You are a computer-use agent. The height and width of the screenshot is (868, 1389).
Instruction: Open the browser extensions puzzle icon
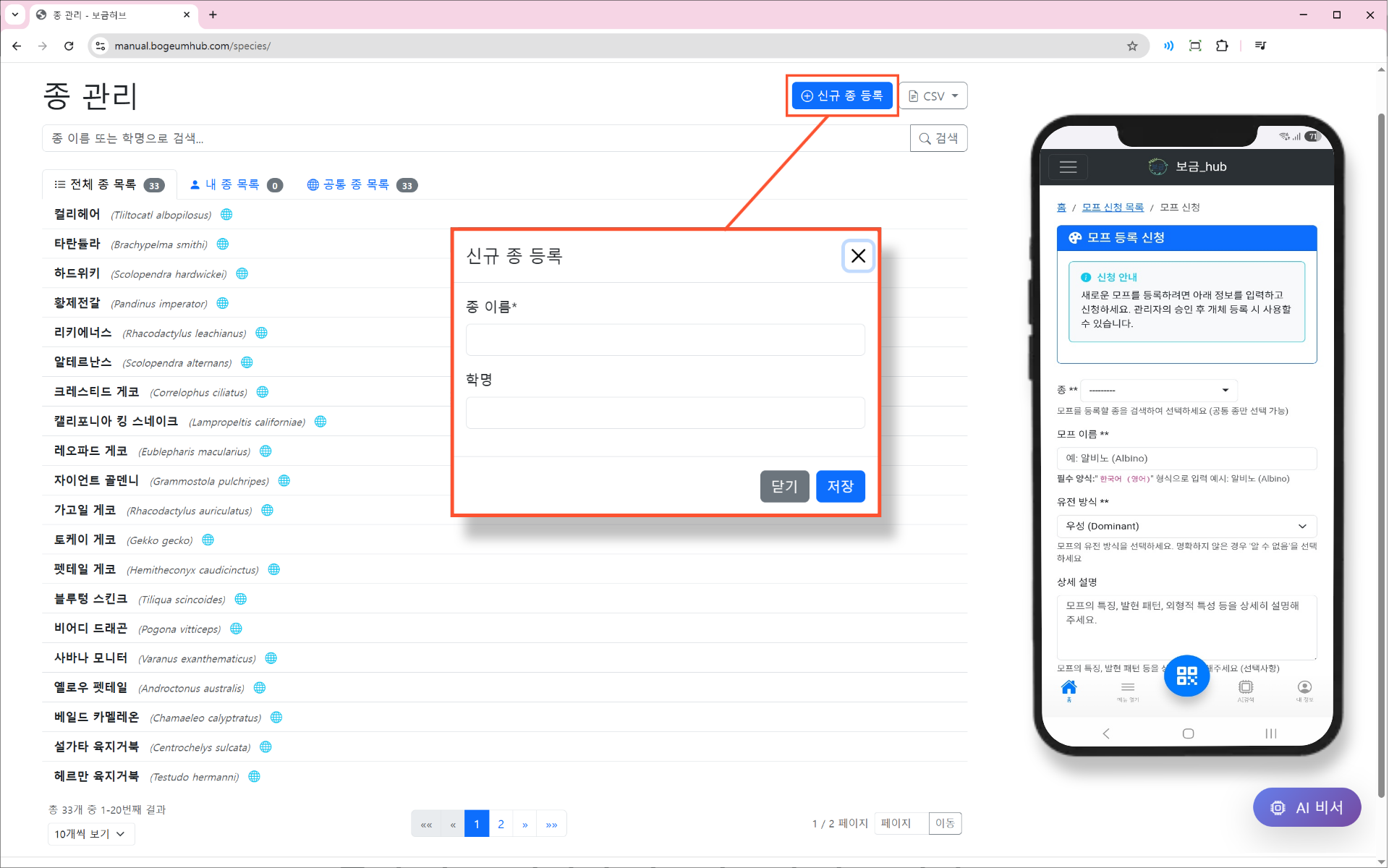1222,46
